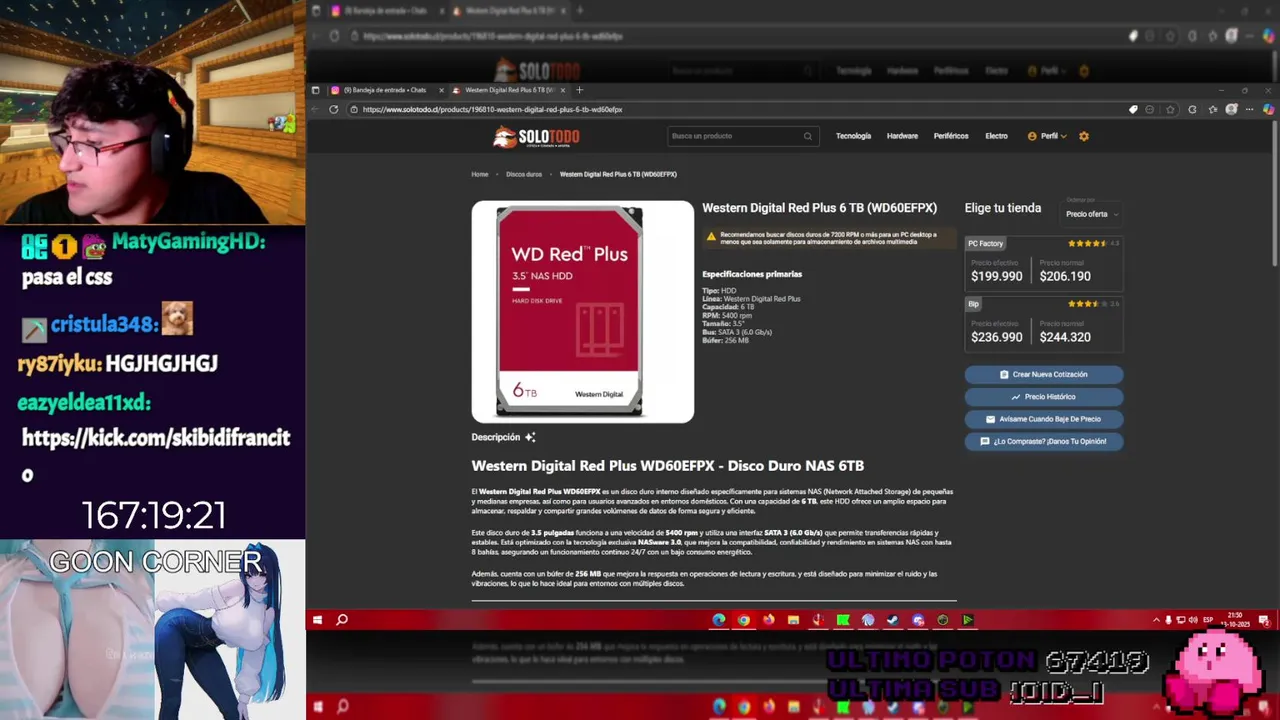Viewport: 1280px width, 720px height.
Task: Expand the Perfil dropdown in site header
Action: (1047, 136)
